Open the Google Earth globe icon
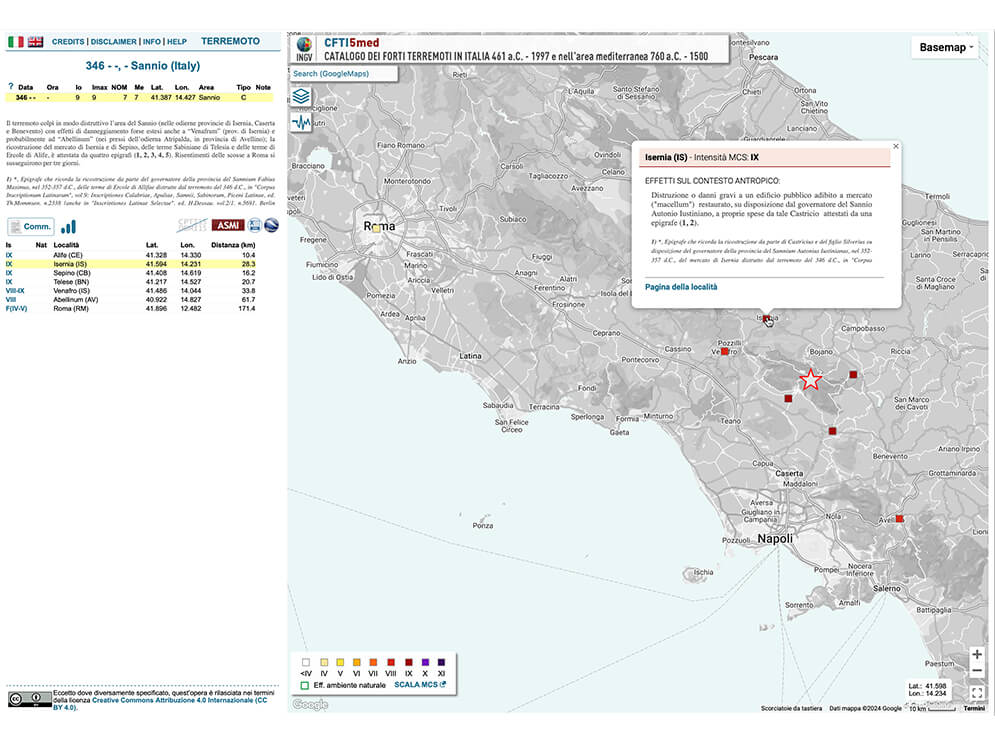 [x=271, y=225]
